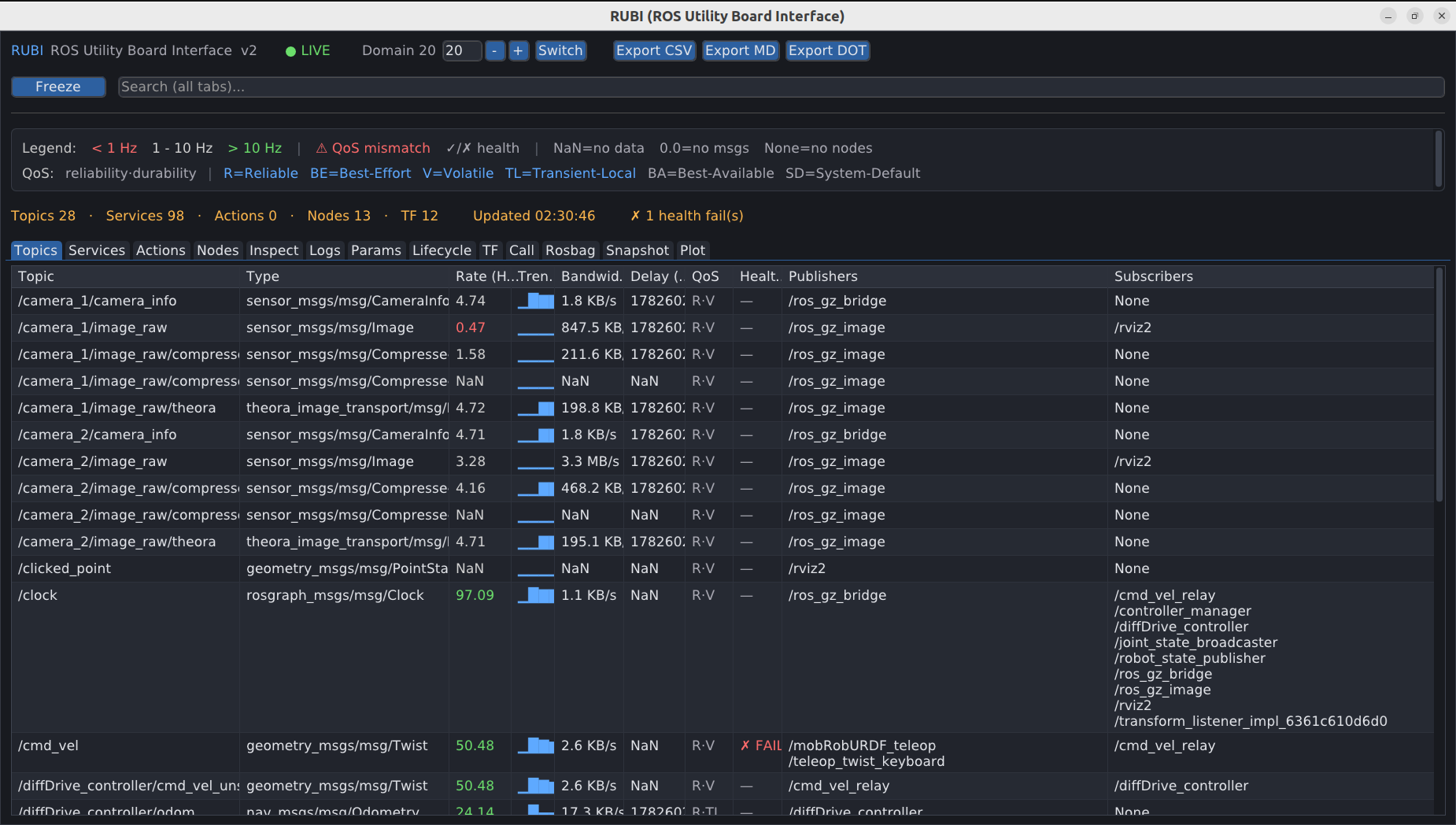Image resolution: width=1456 pixels, height=825 pixels.
Task: Increase the domain with the plus button
Action: [518, 50]
